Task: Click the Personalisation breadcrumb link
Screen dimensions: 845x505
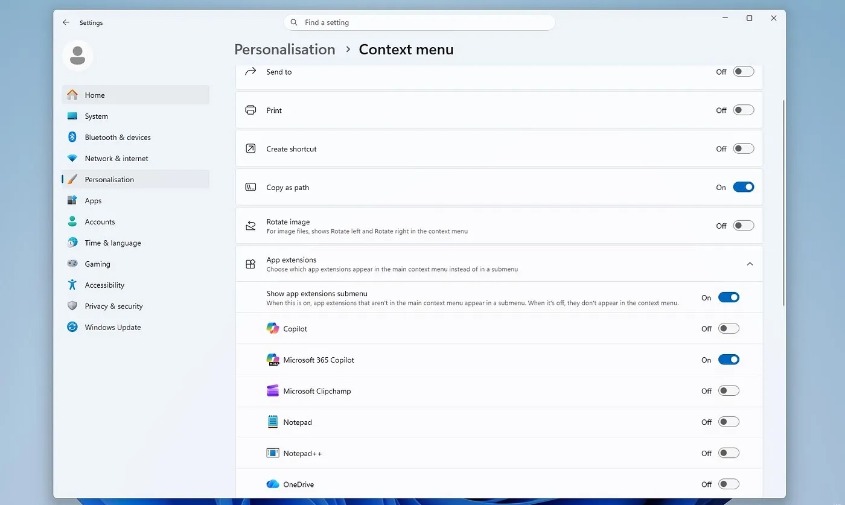Action: pos(285,49)
